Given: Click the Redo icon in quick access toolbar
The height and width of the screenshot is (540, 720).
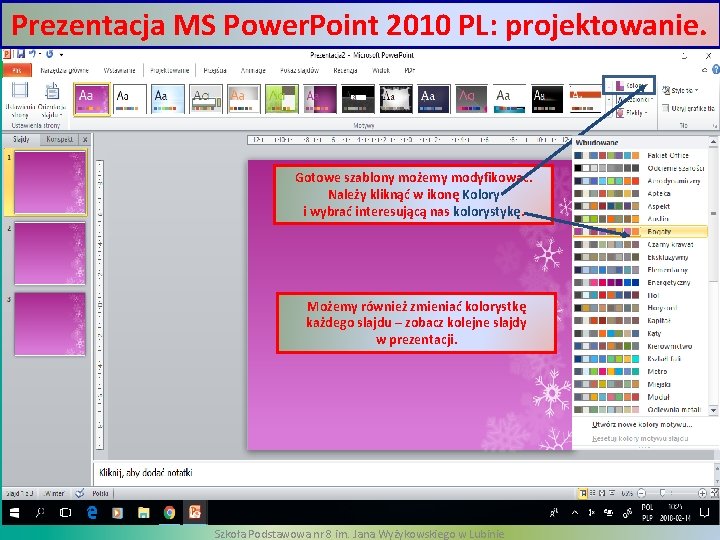Looking at the screenshot, I should pyautogui.click(x=49, y=54).
